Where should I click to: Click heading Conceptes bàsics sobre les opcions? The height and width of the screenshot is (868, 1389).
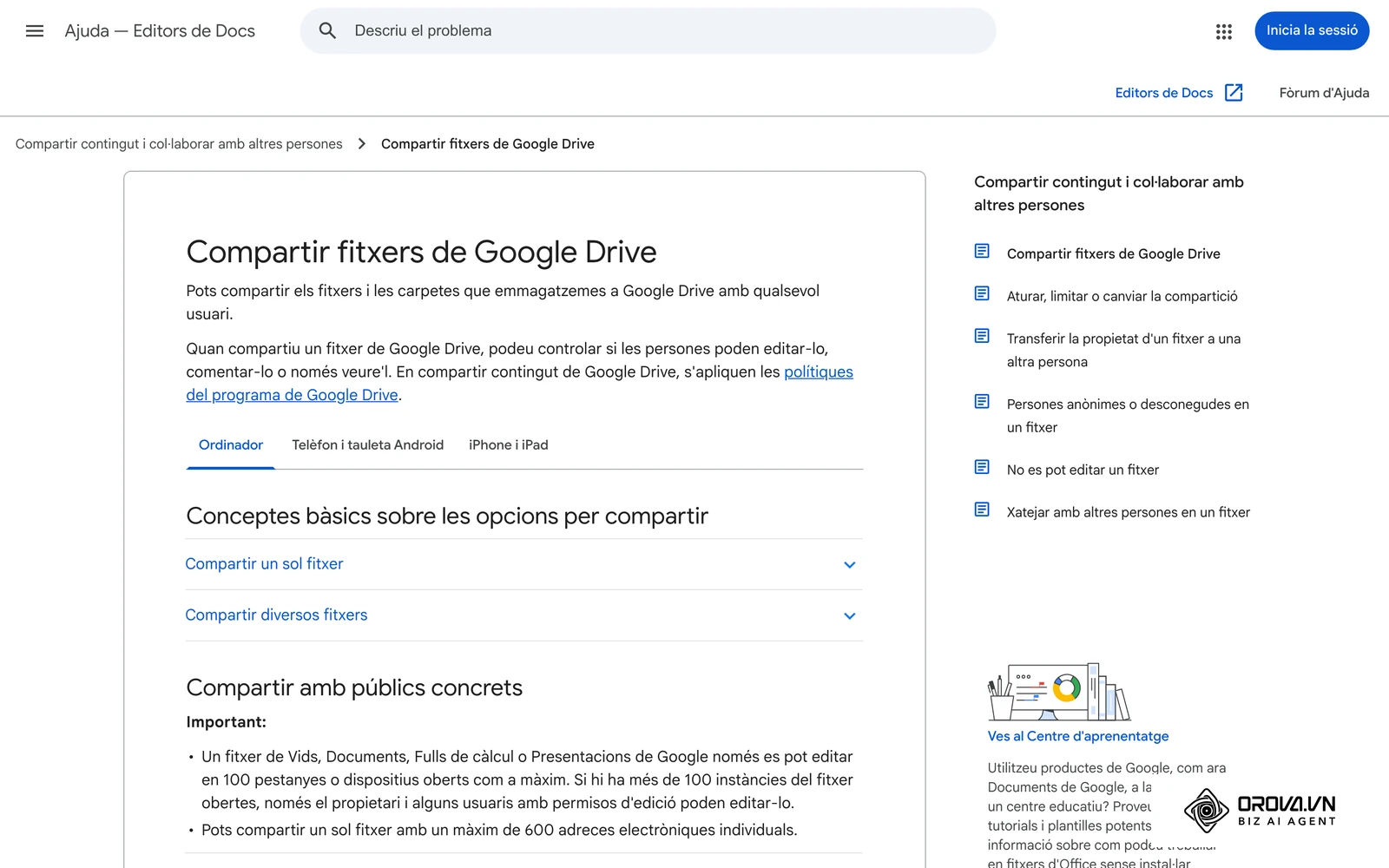pos(447,516)
